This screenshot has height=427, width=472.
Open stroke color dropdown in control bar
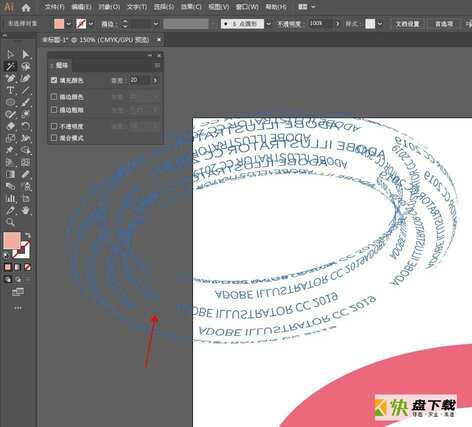click(91, 24)
